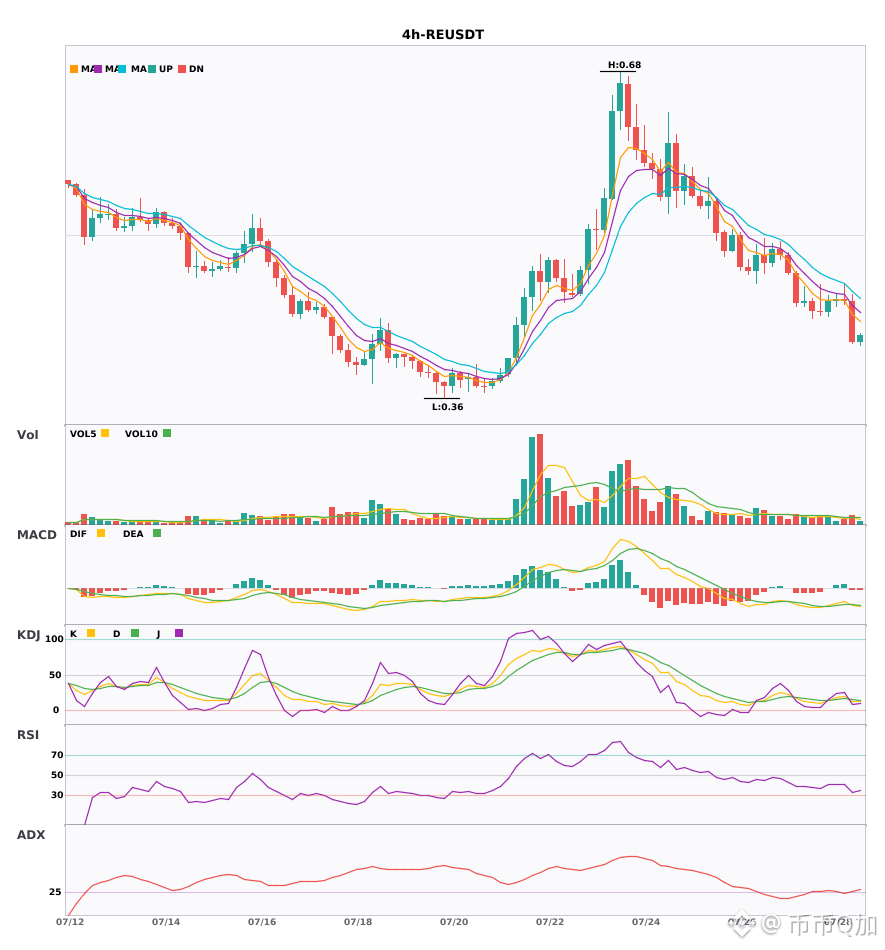The width and height of the screenshot is (885, 950).
Task: Click the 07/24 date label
Action: 646,922
